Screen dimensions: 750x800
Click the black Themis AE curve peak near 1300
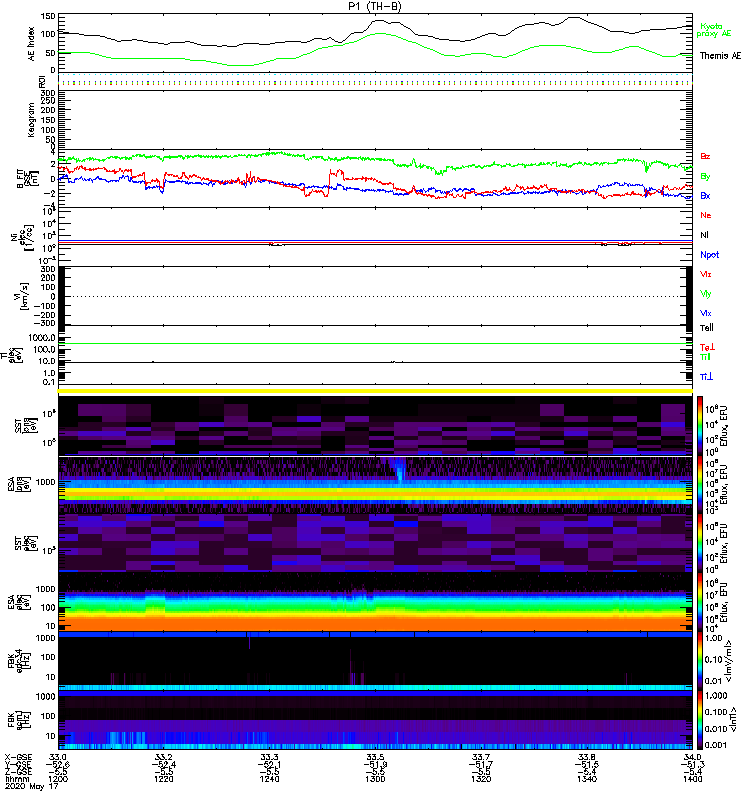(x=379, y=20)
